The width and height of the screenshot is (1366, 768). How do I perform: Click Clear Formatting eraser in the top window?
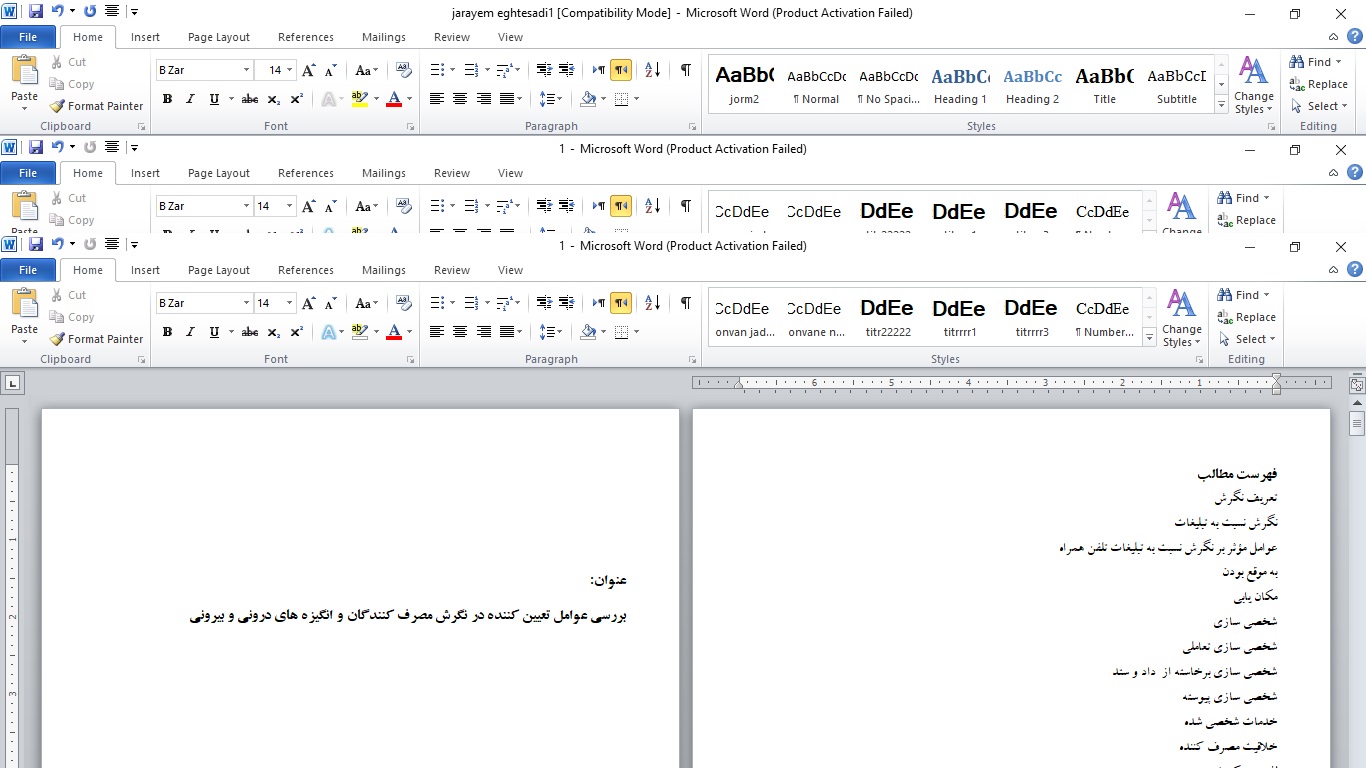pos(404,70)
